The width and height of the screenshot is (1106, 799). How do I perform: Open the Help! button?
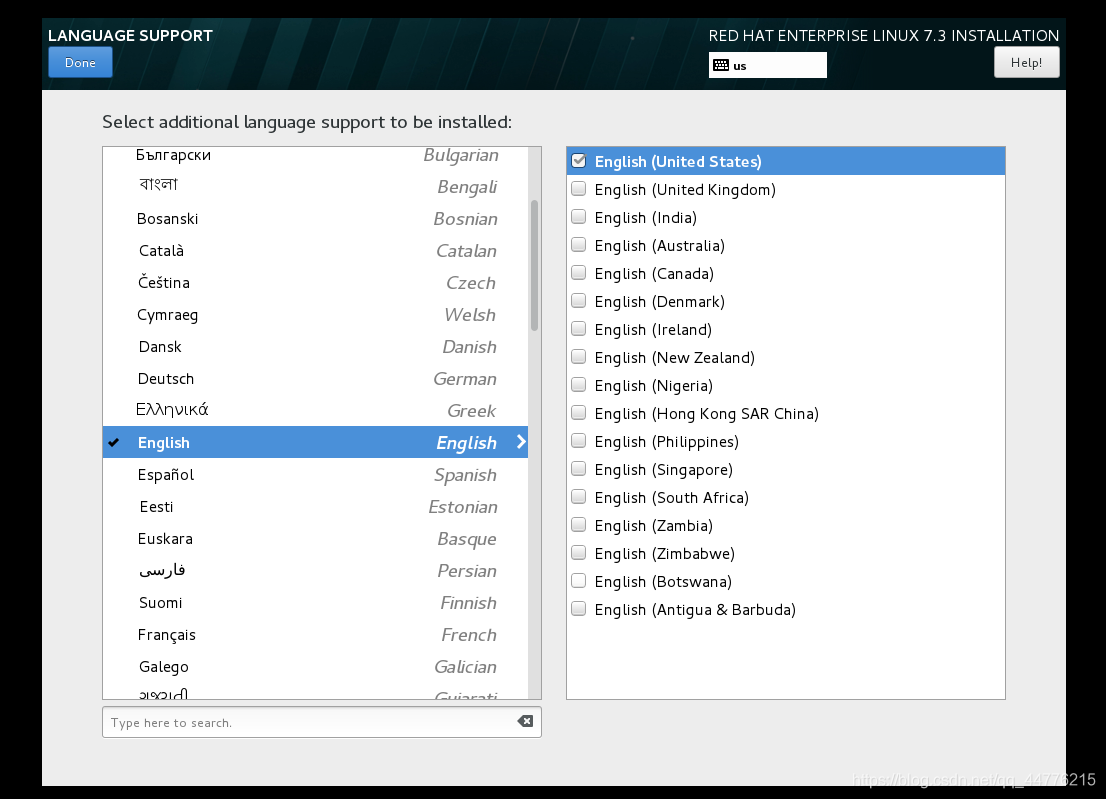point(1026,63)
